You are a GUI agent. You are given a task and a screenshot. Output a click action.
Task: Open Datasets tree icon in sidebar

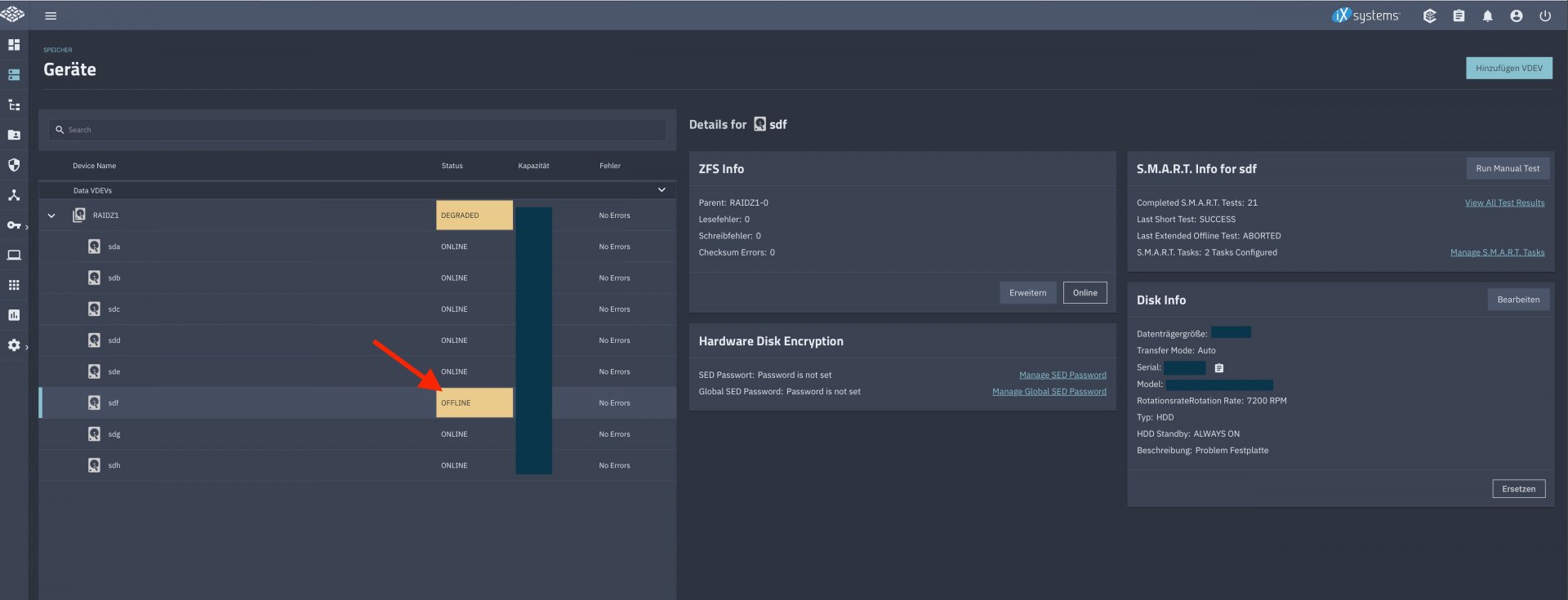click(x=14, y=105)
